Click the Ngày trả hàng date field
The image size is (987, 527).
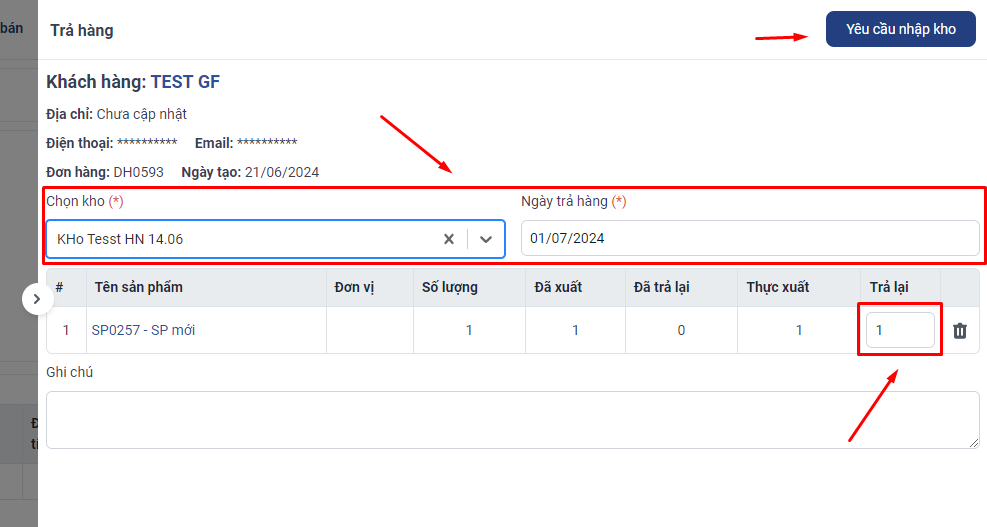pos(749,238)
